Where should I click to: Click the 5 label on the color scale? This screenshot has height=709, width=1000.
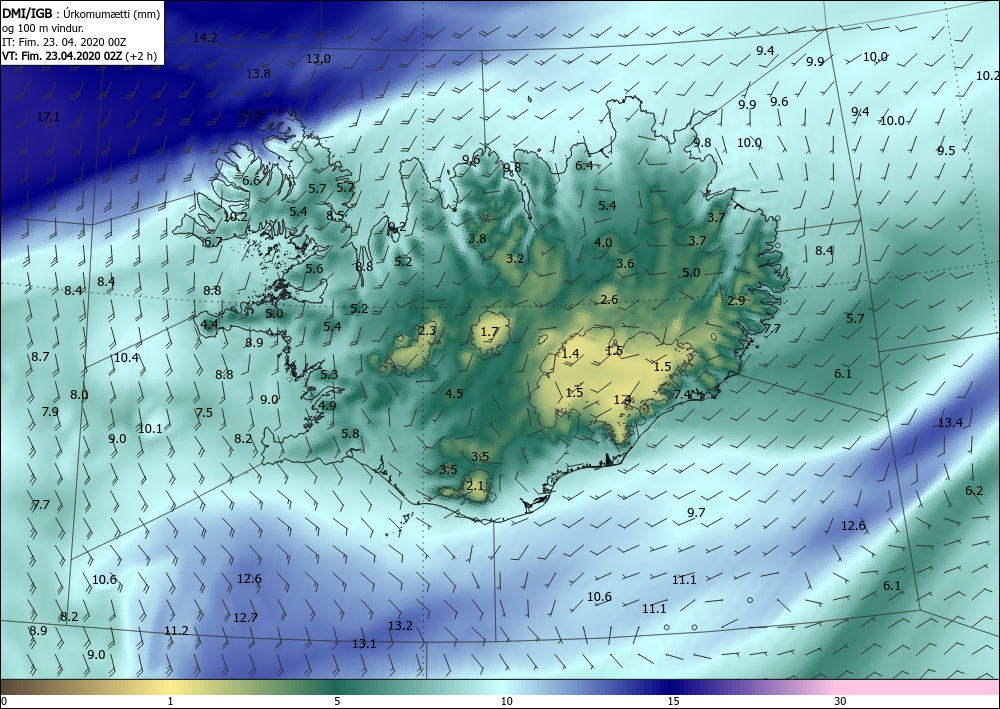pos(337,702)
